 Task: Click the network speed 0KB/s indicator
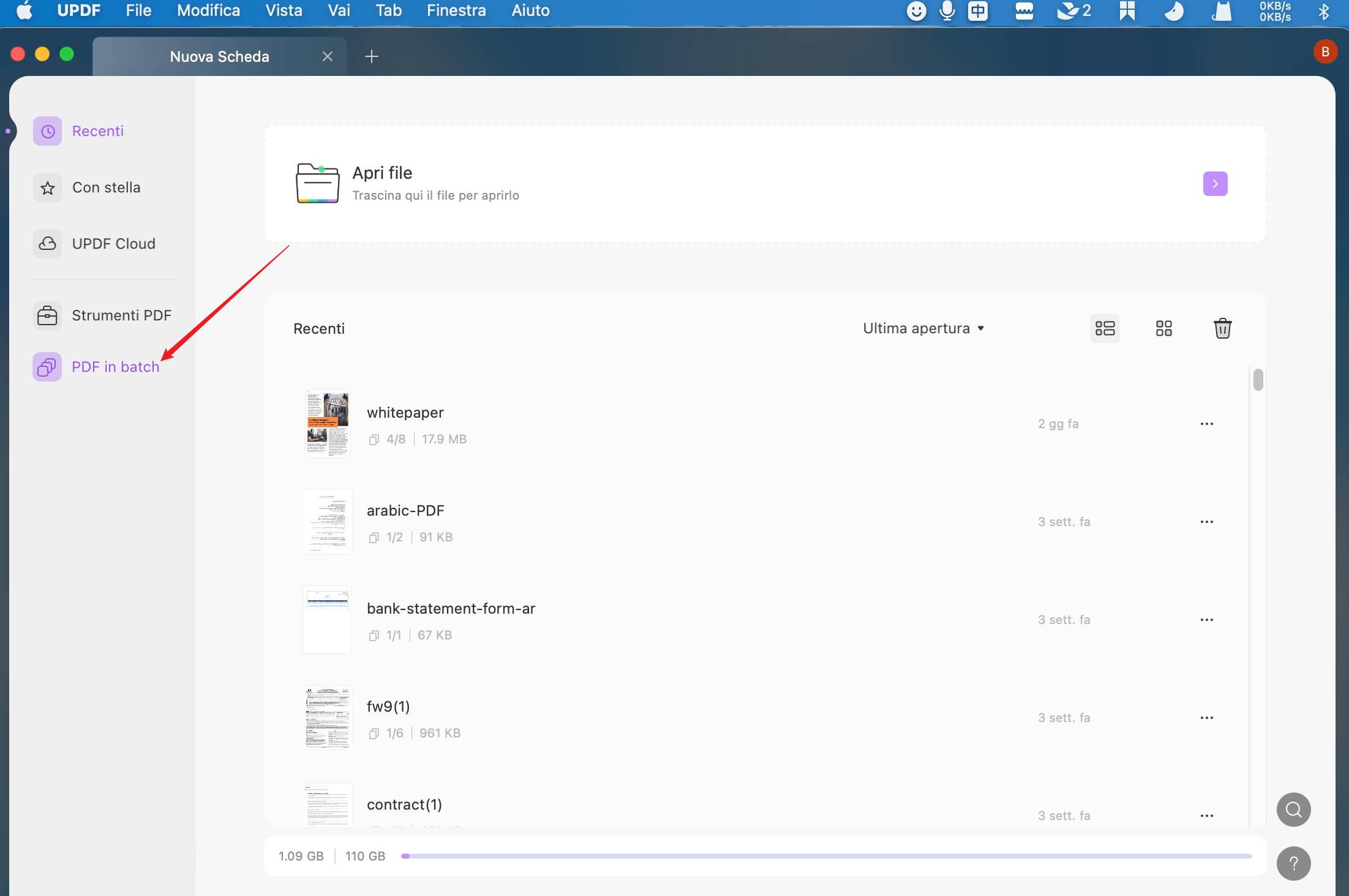coord(1275,10)
